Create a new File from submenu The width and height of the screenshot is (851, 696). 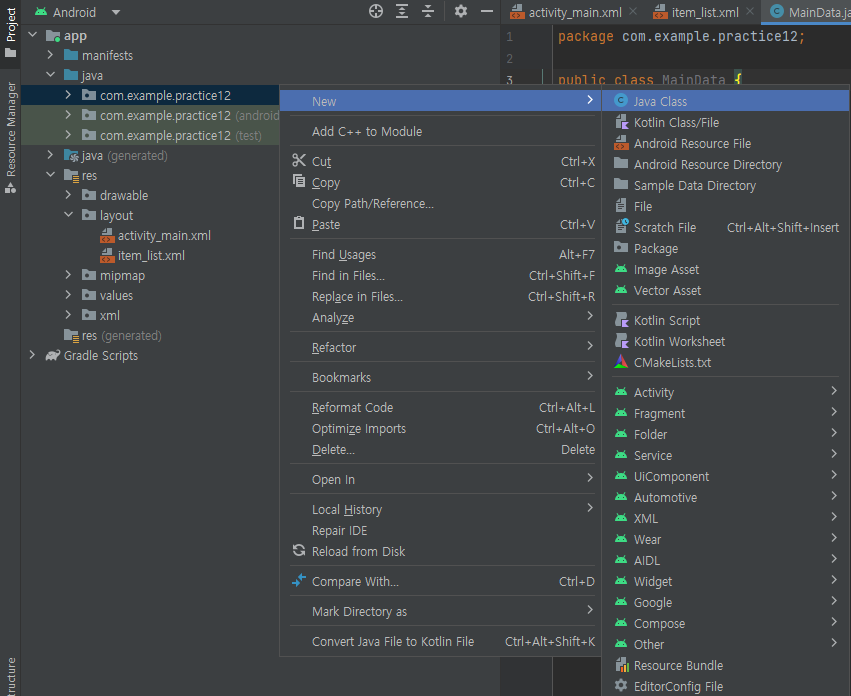coord(726,206)
